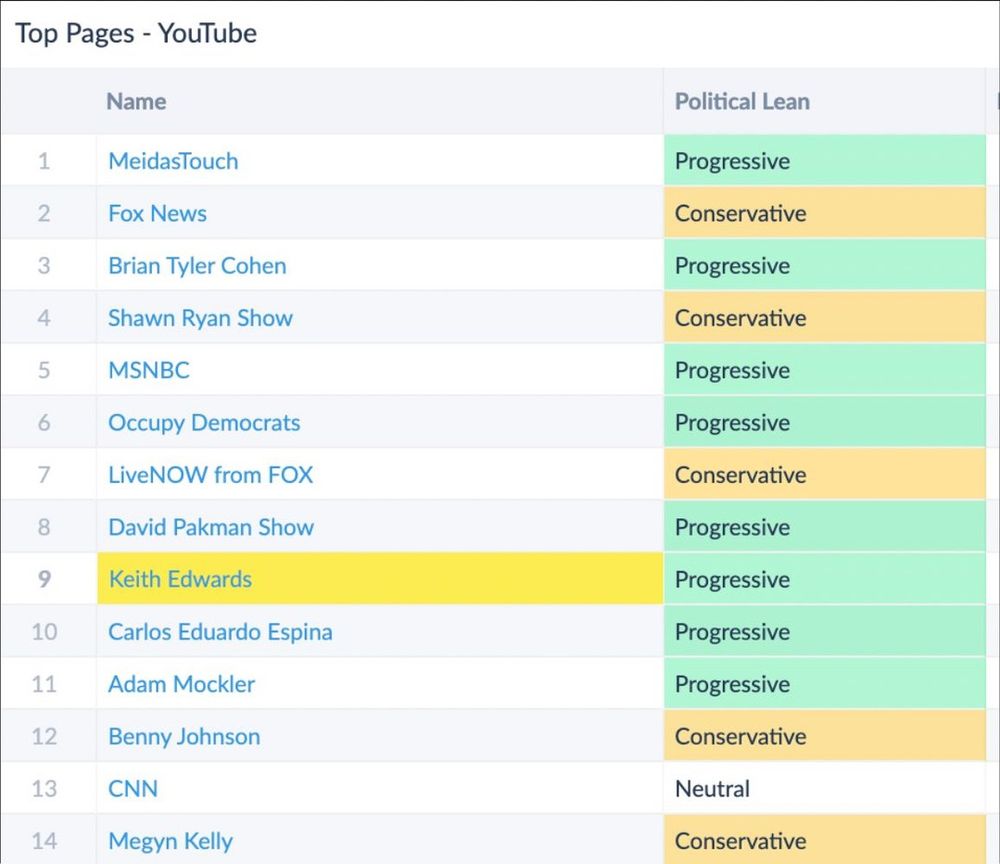Click the Top Pages - YouTube title
The width and height of the screenshot is (1000, 864).
(x=136, y=33)
